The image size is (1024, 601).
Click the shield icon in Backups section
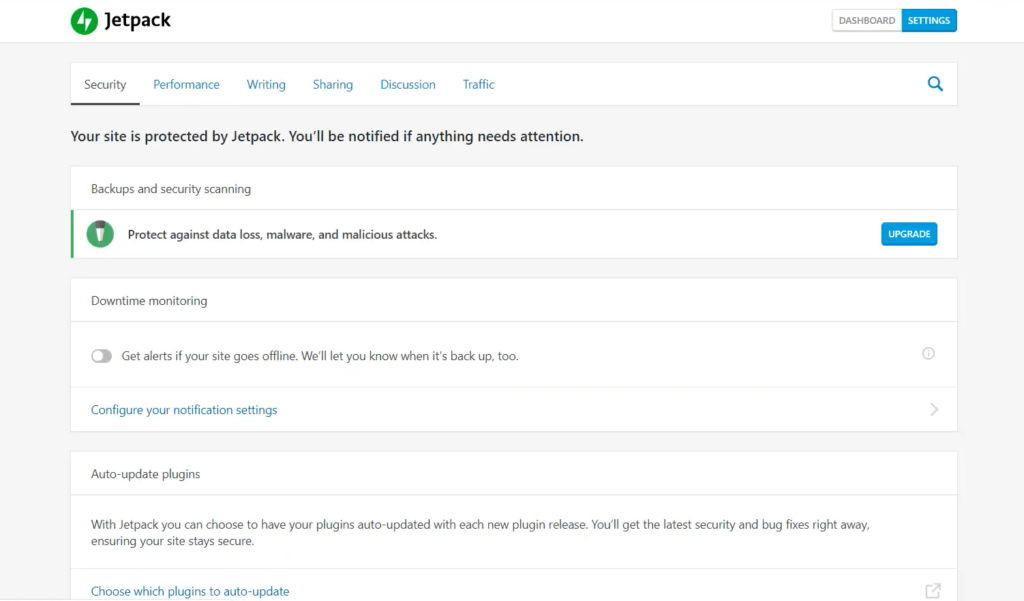pos(100,234)
